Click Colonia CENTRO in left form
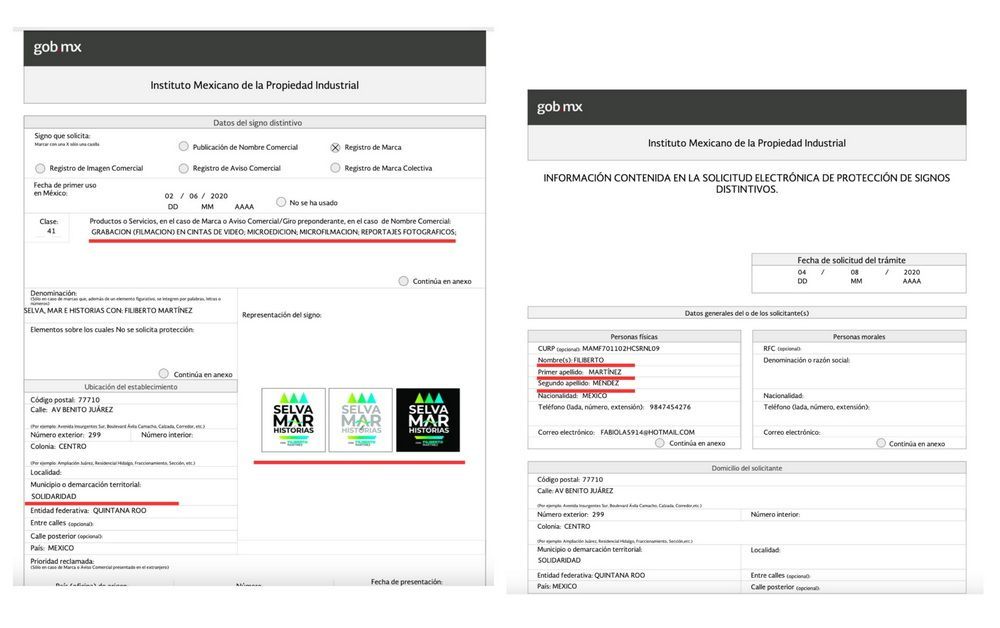Screen dimensions: 1000x628 (58, 446)
